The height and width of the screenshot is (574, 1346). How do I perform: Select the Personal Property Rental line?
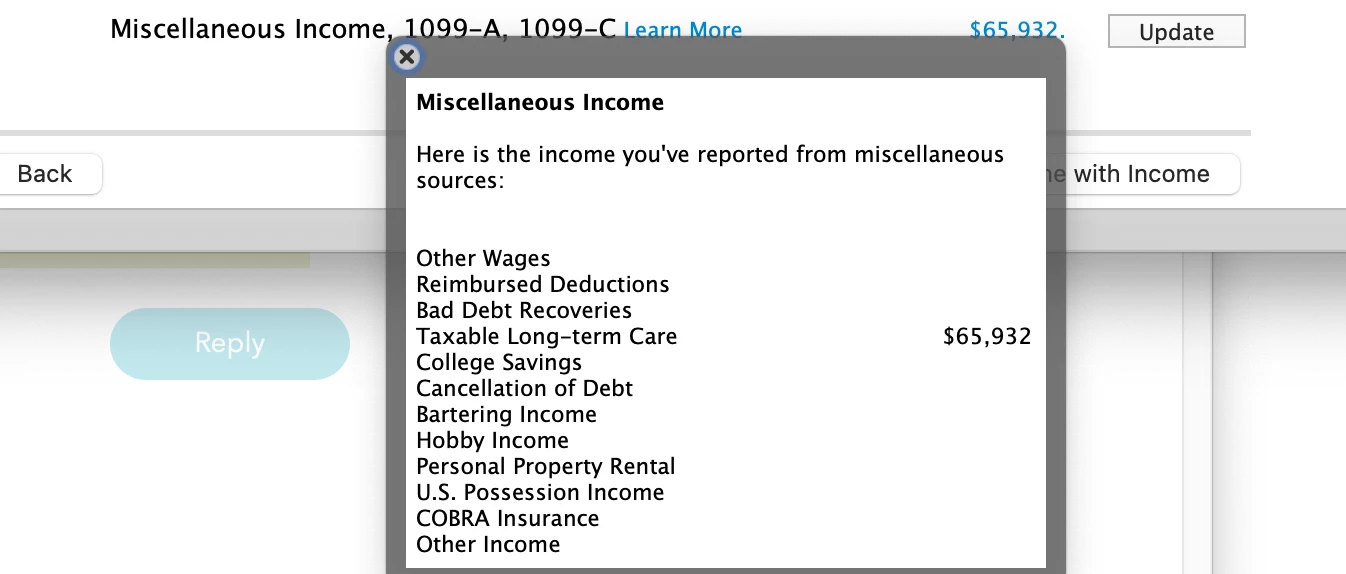click(546, 466)
